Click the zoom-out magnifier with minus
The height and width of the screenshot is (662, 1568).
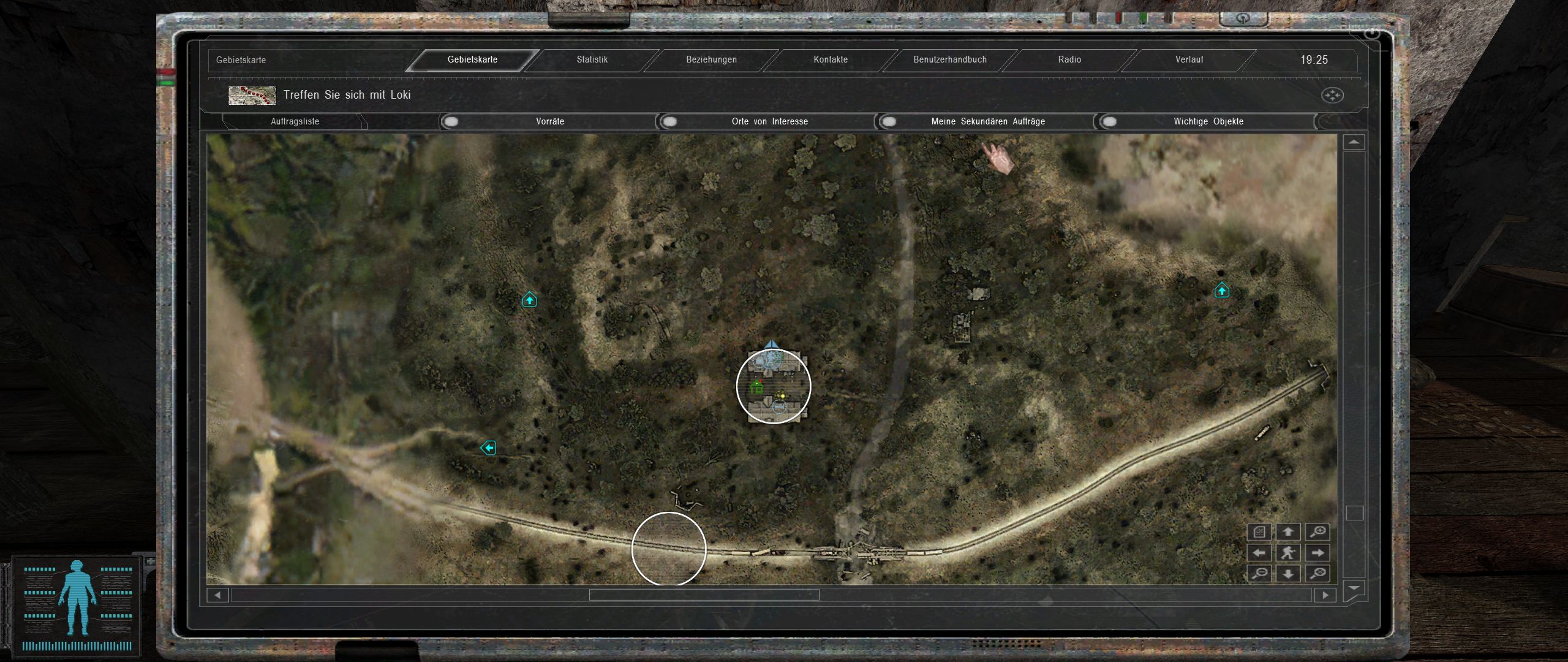coord(1259,574)
